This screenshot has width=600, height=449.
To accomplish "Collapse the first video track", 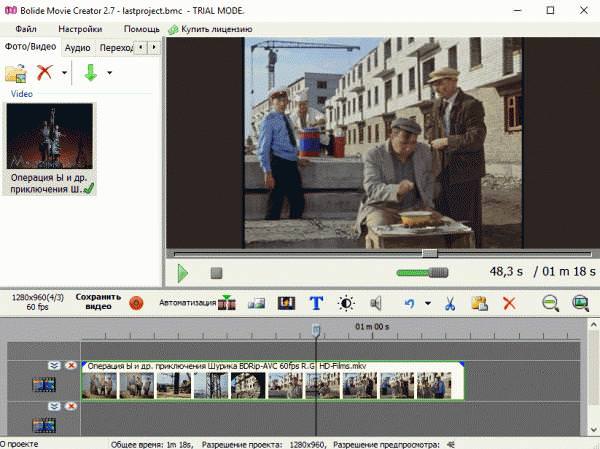I will tap(54, 366).
